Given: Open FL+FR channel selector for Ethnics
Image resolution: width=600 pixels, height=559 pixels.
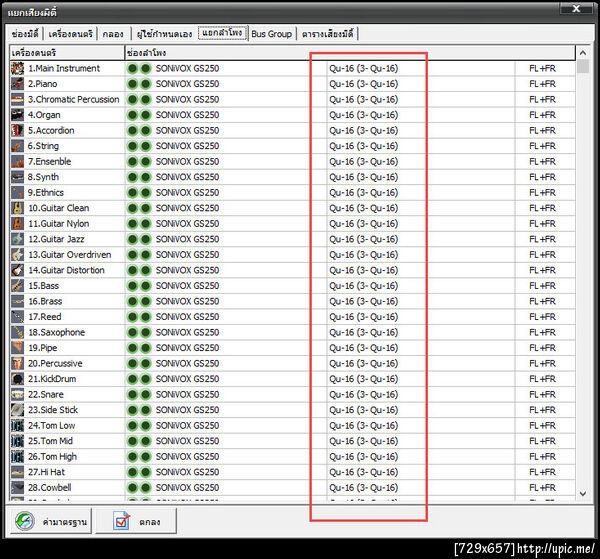Looking at the screenshot, I should click(542, 192).
